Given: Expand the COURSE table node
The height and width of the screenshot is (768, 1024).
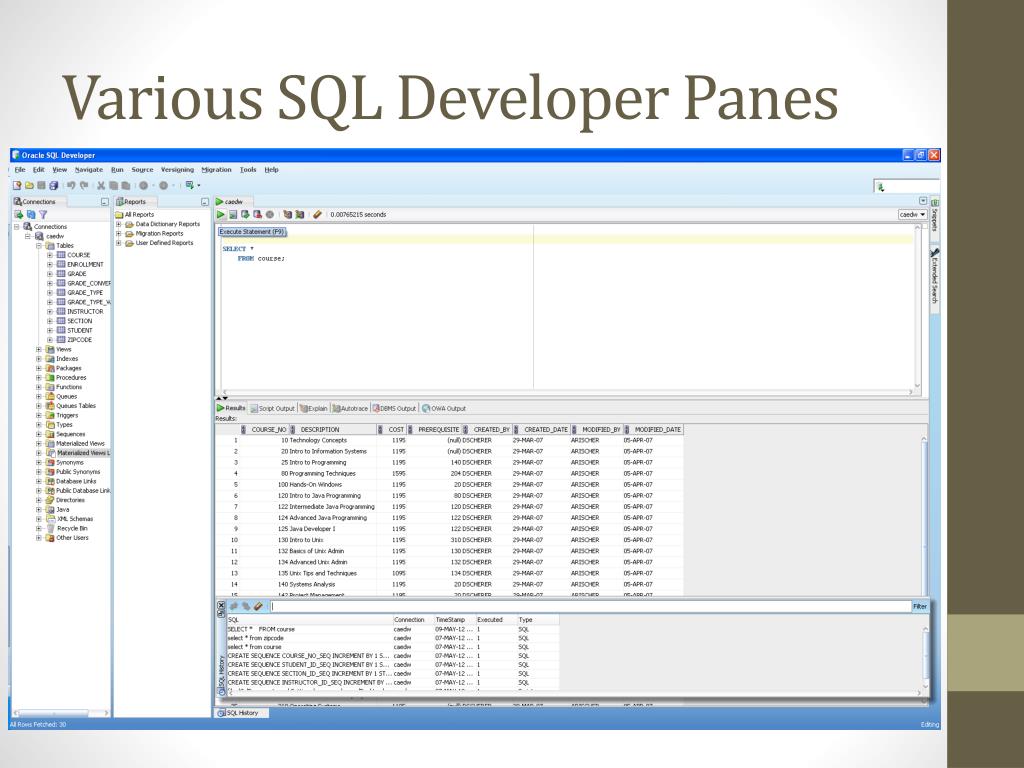Looking at the screenshot, I should pos(50,255).
